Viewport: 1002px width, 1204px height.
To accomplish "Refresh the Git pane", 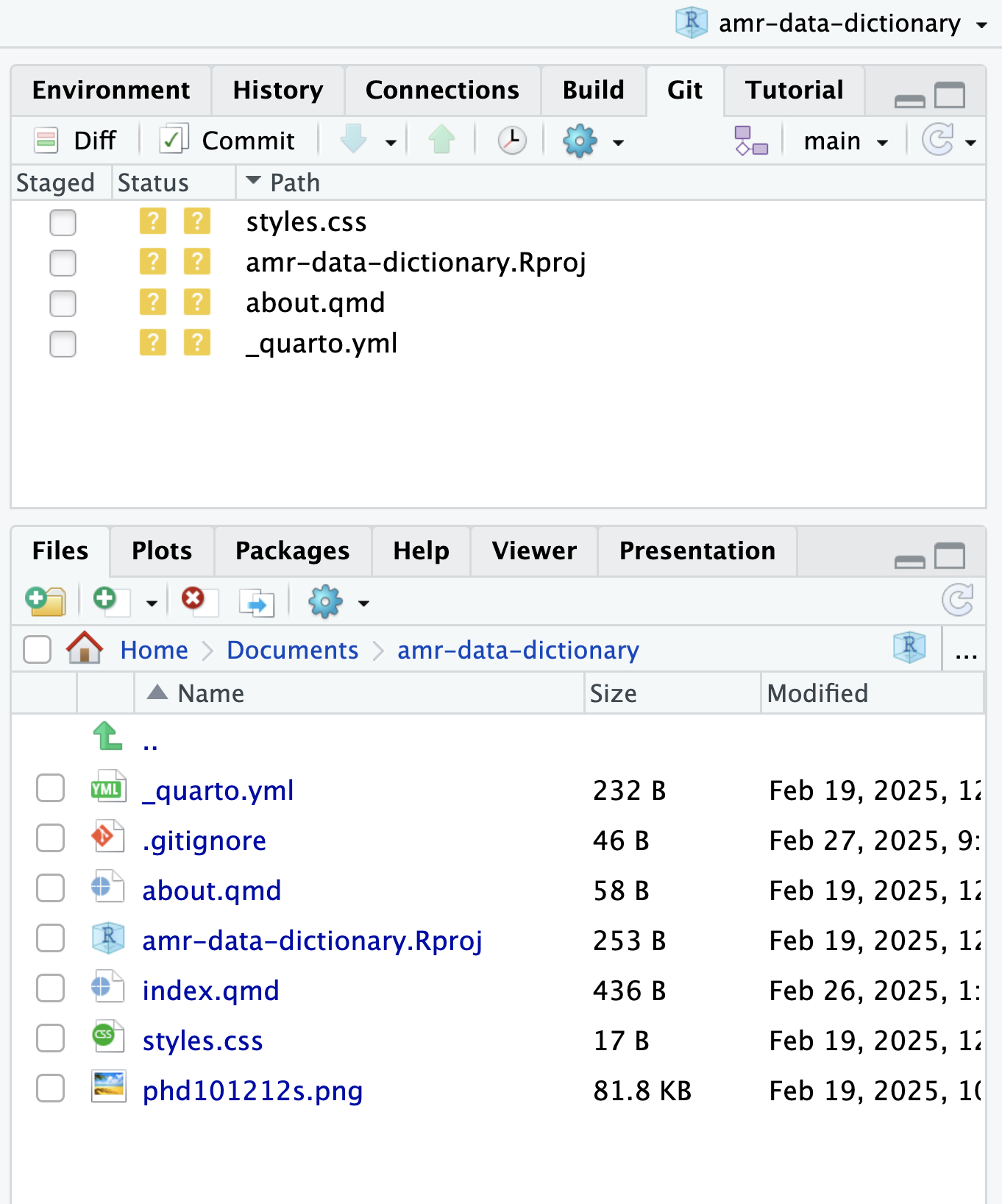I will [x=939, y=139].
